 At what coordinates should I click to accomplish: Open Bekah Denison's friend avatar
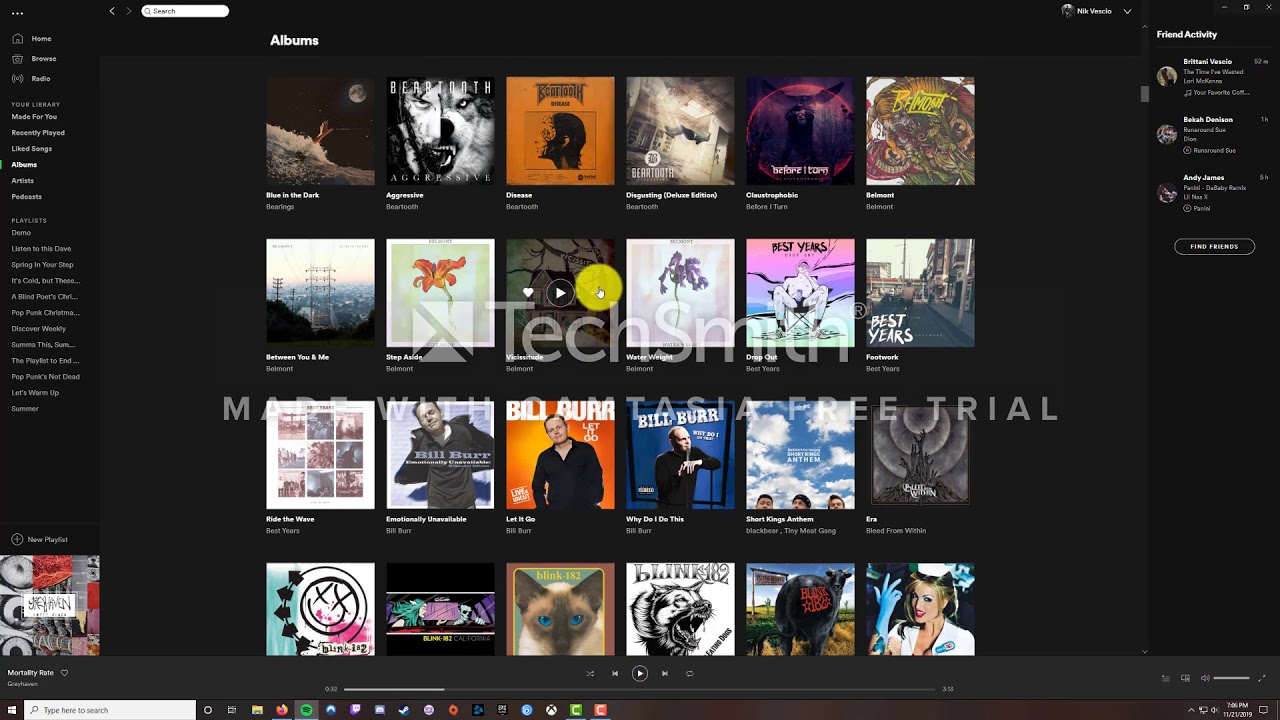1167,135
